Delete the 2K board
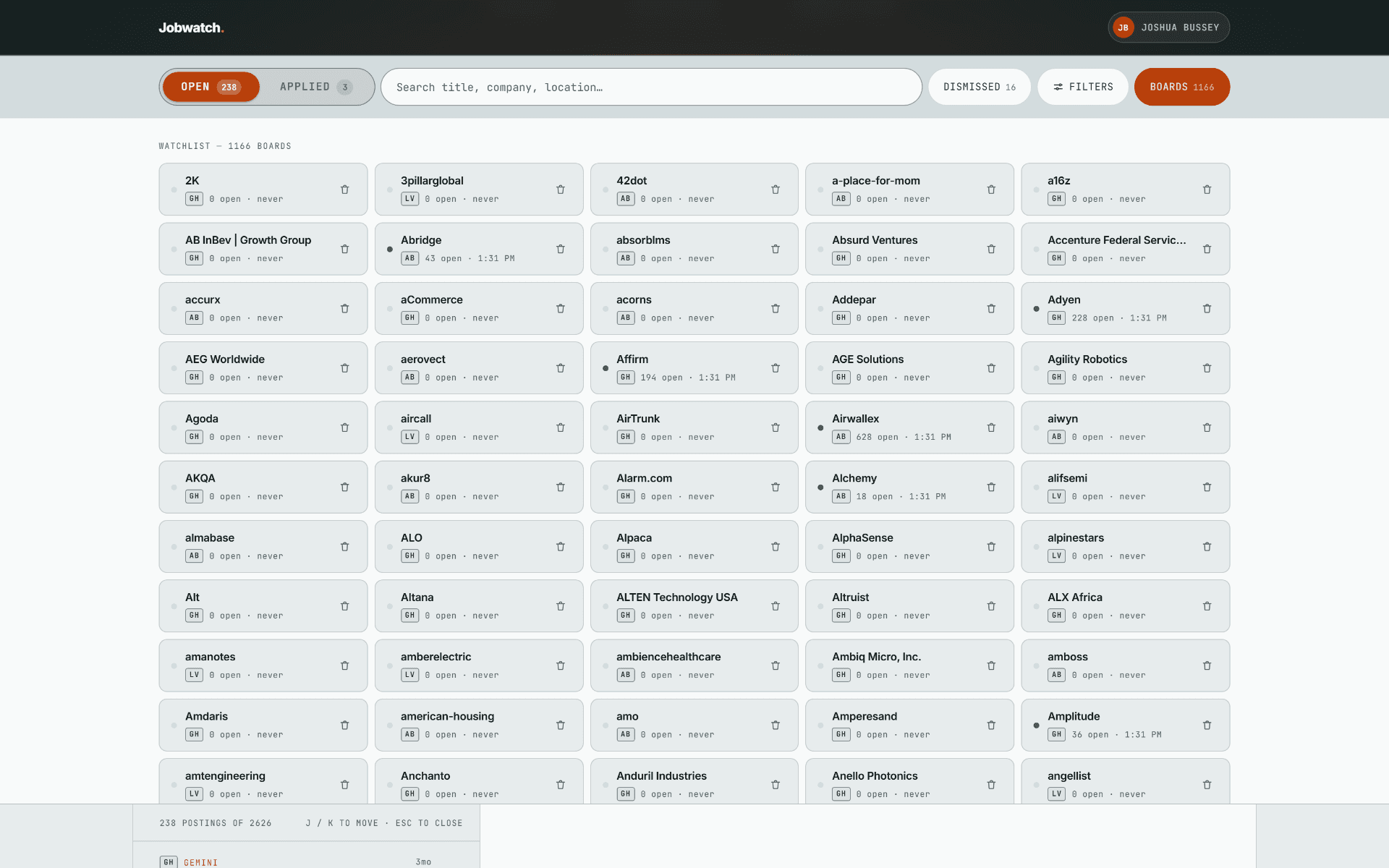This screenshot has width=1389, height=868. 344,190
